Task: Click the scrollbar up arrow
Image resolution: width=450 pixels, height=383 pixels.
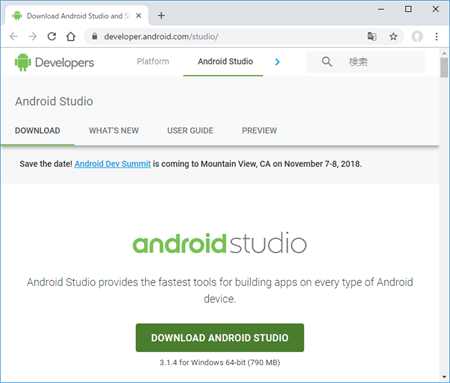Action: [x=444, y=53]
